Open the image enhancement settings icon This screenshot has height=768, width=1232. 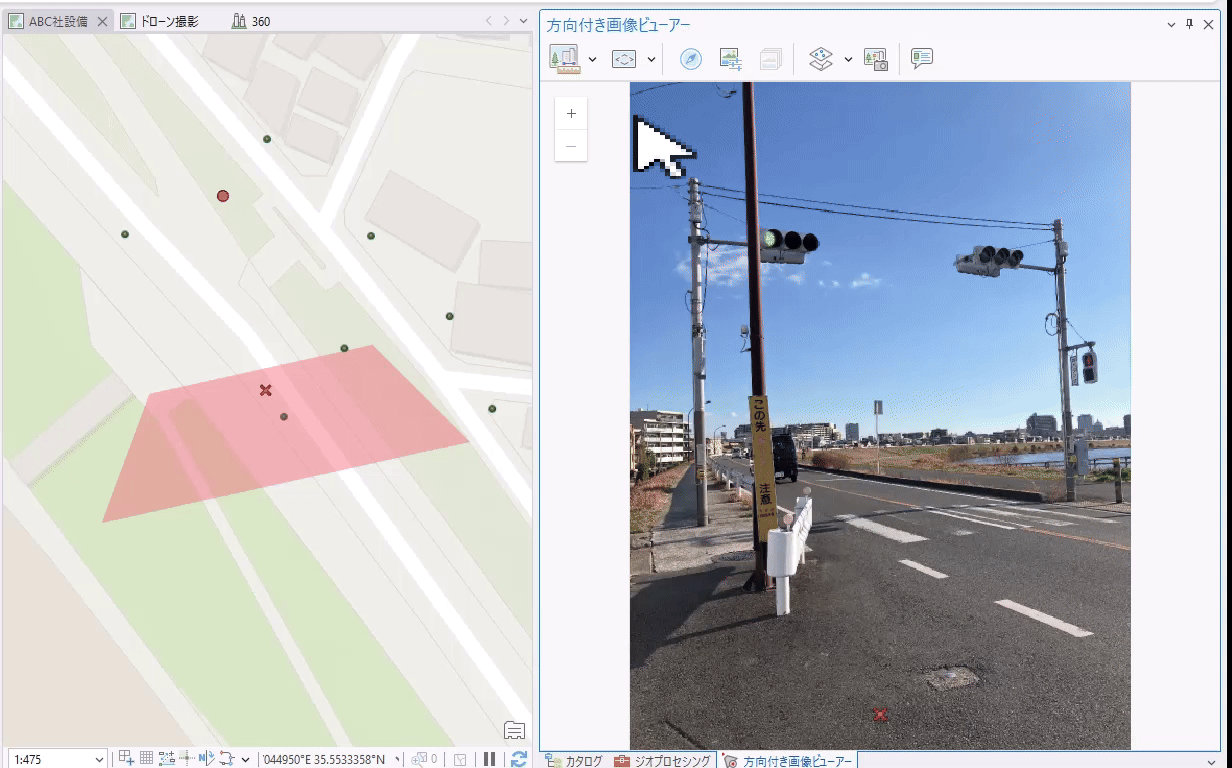[x=730, y=59]
